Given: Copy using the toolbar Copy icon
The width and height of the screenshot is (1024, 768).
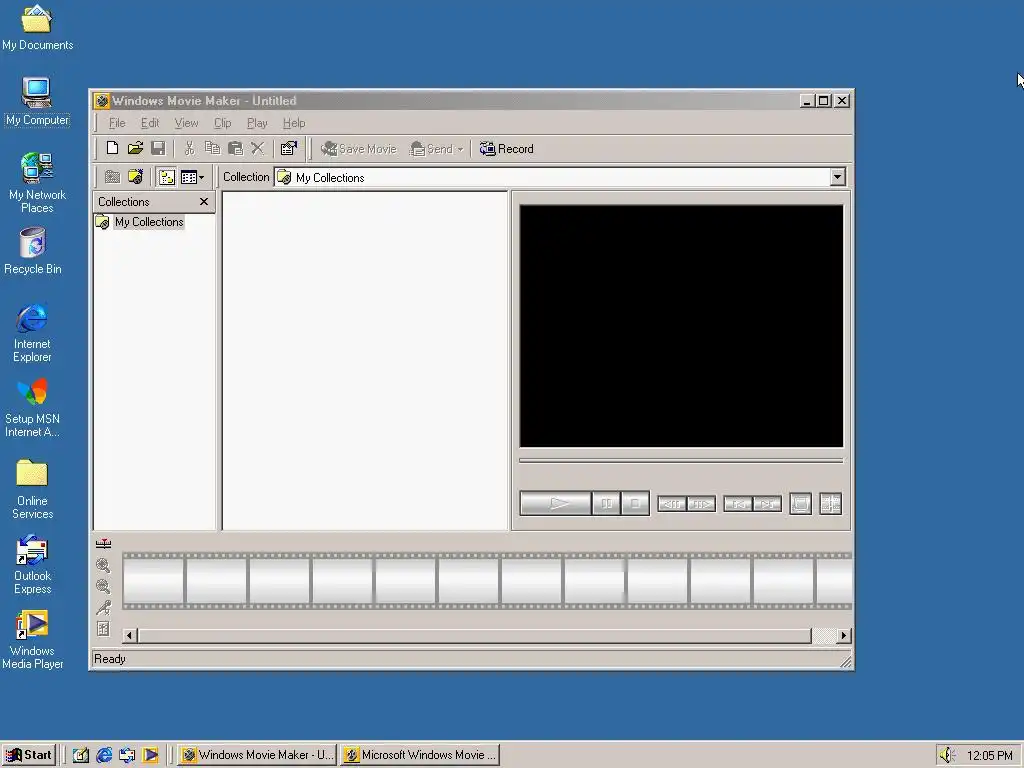Looking at the screenshot, I should 212,148.
